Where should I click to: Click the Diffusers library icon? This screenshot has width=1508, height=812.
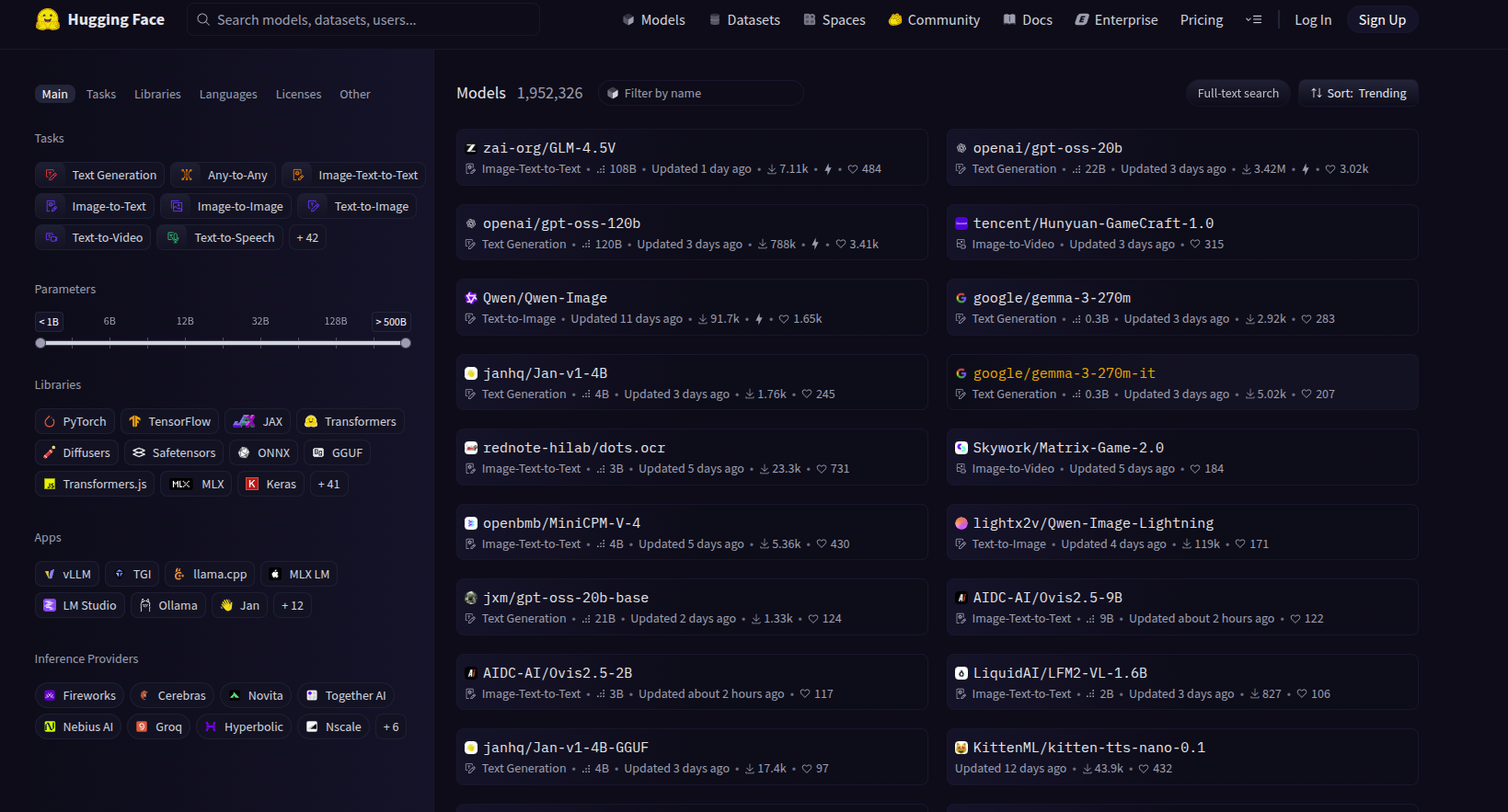(50, 452)
